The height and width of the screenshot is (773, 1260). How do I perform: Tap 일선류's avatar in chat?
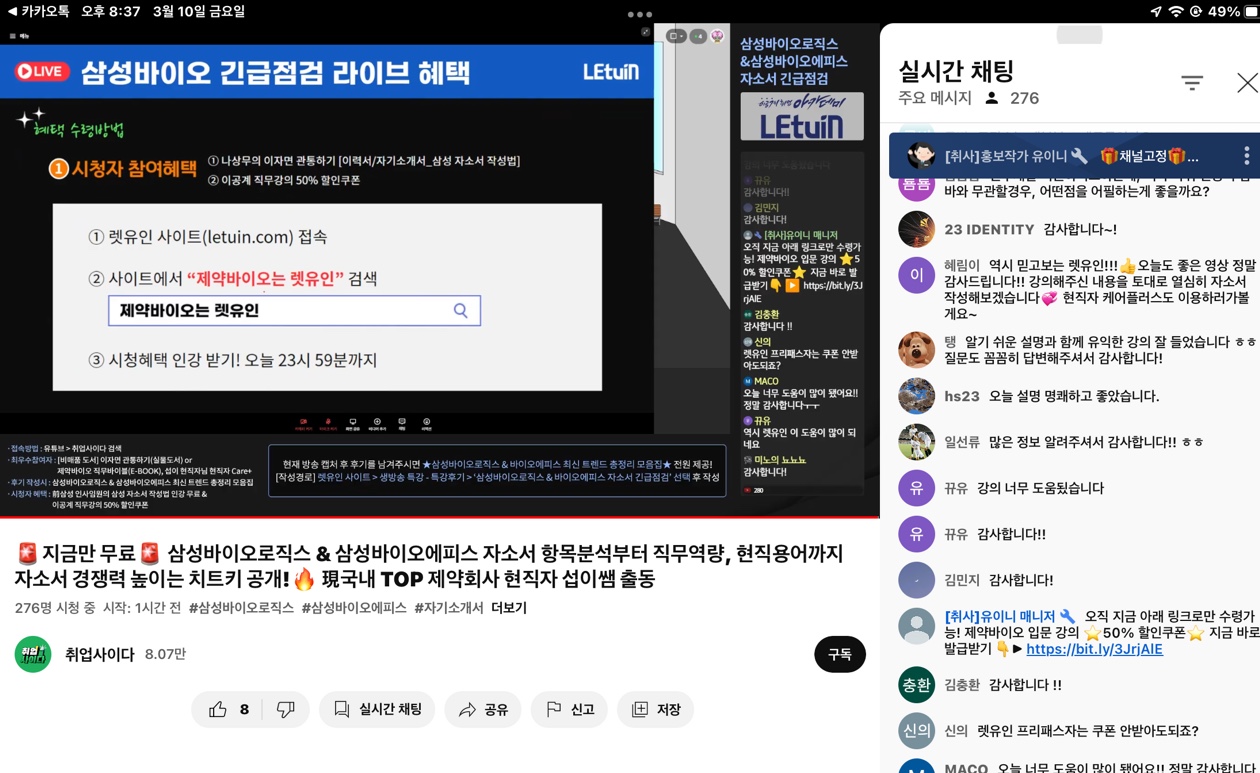916,442
